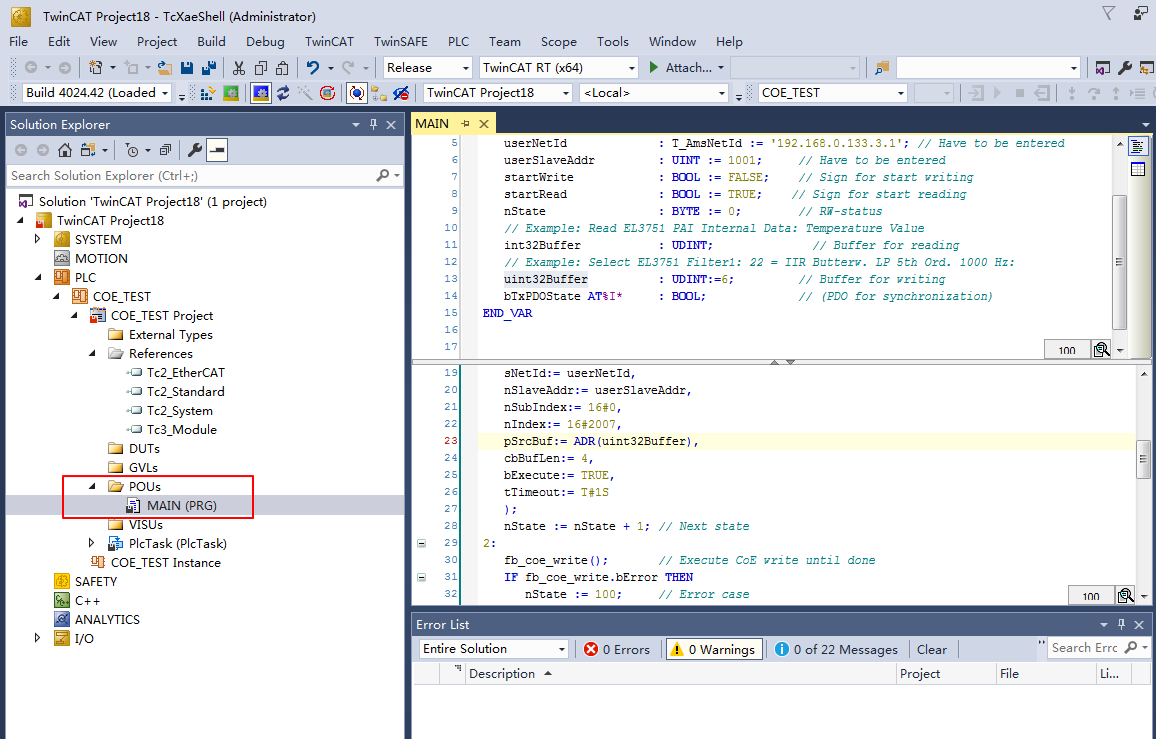The image size is (1156, 739).
Task: Click the Open File folder icon
Action: click(164, 68)
